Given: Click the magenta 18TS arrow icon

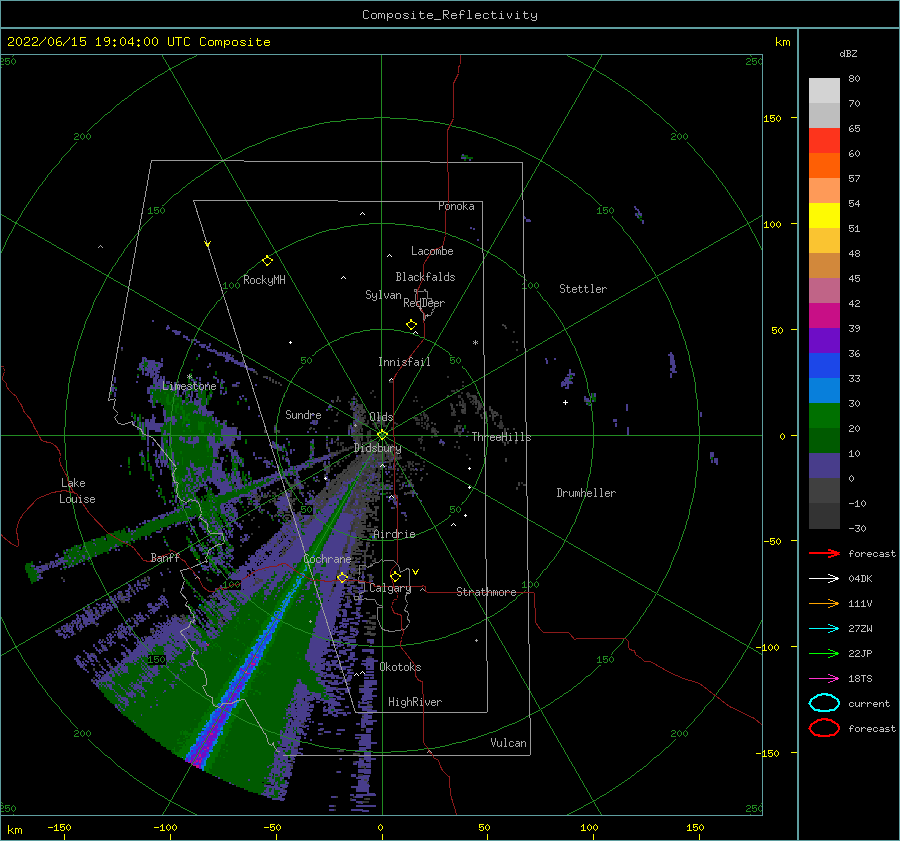Looking at the screenshot, I should [824, 679].
